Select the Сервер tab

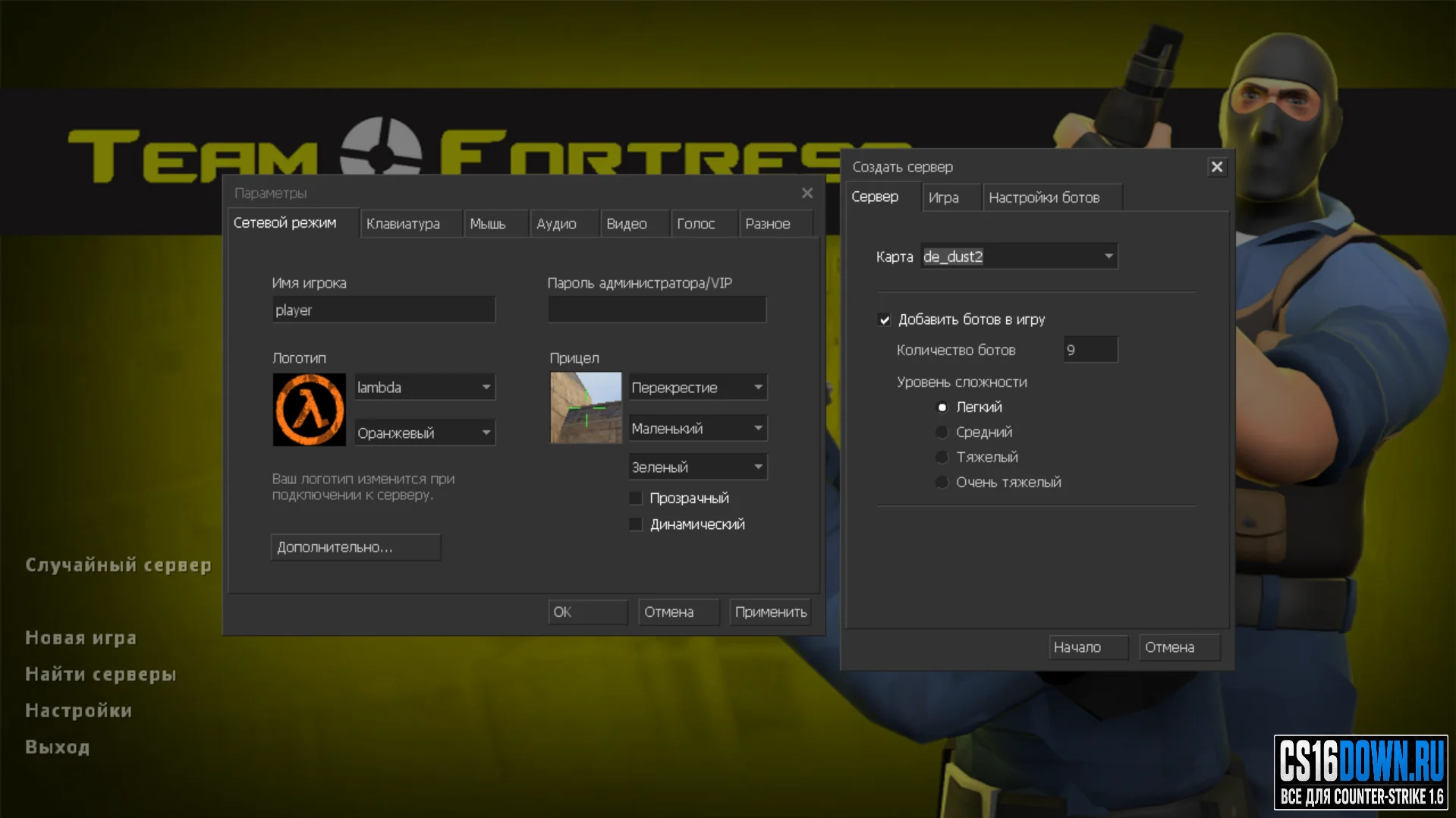pyautogui.click(x=883, y=197)
